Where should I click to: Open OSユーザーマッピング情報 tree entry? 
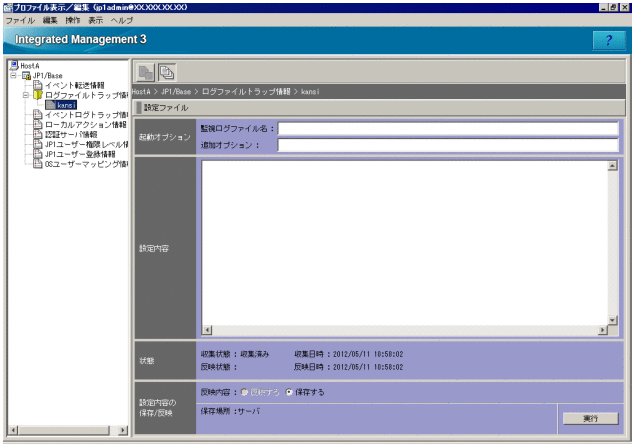point(84,163)
